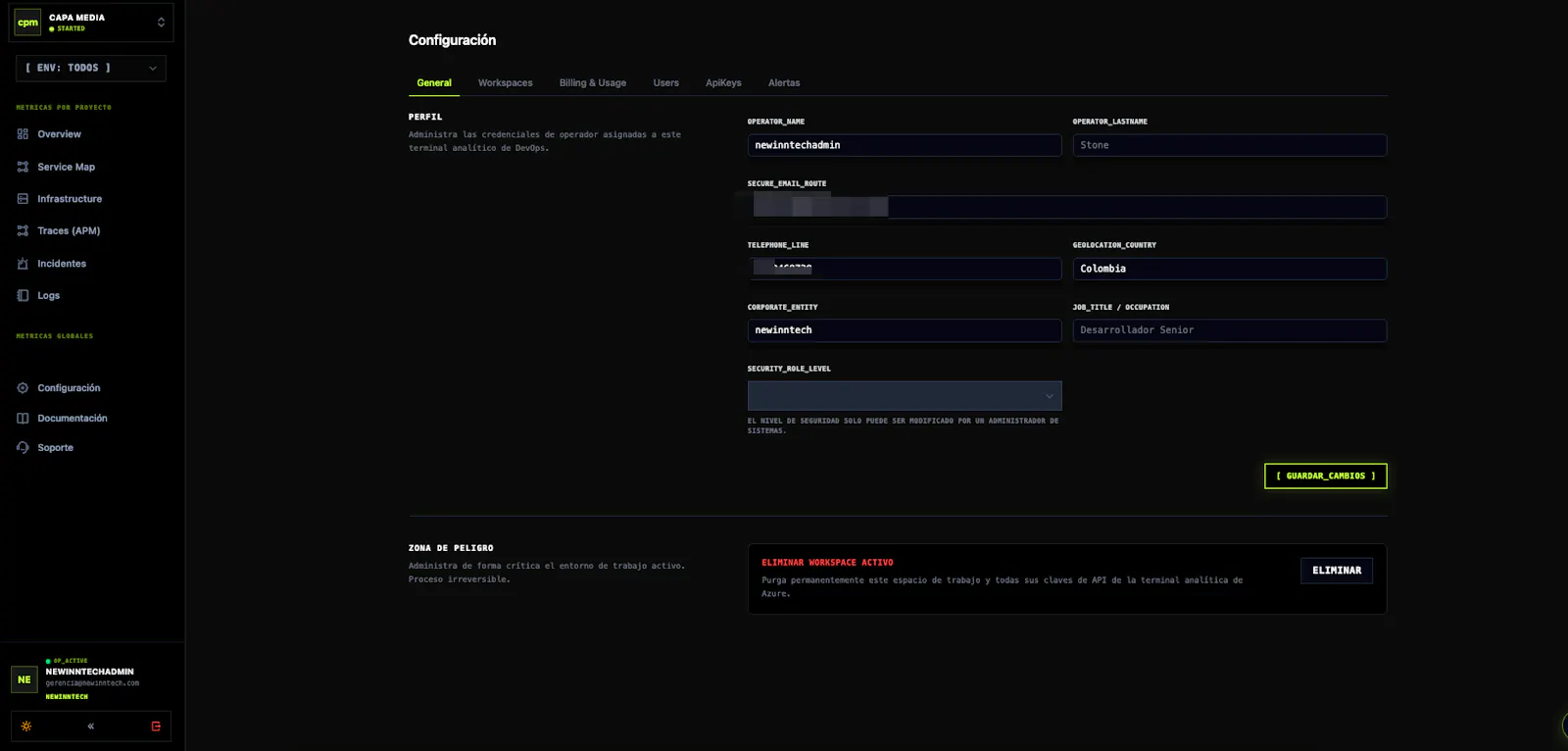Image resolution: width=1568 pixels, height=751 pixels.
Task: Open Infrastructure in the sidebar
Action: tap(70, 199)
